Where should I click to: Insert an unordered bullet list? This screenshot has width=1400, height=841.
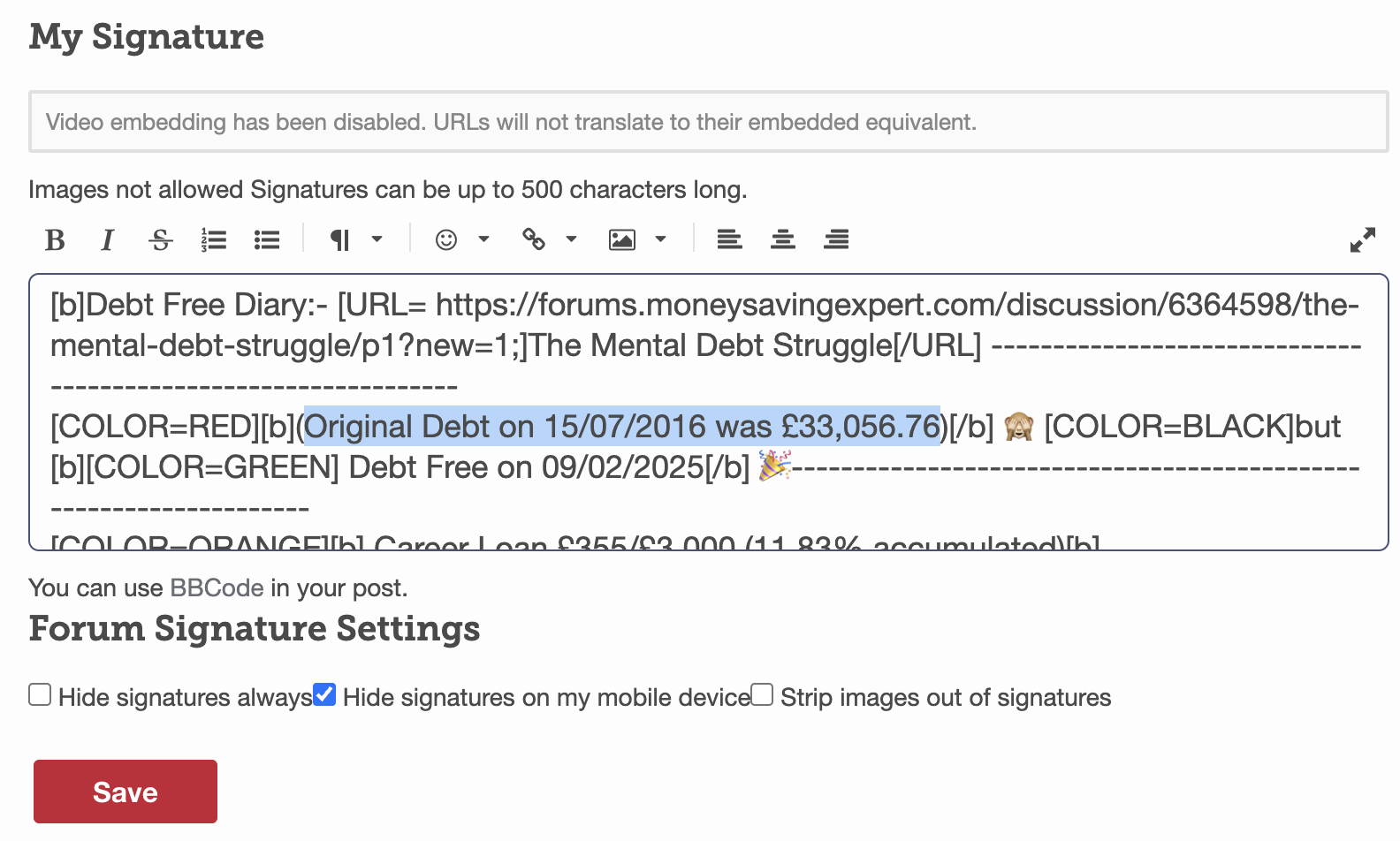click(x=267, y=239)
